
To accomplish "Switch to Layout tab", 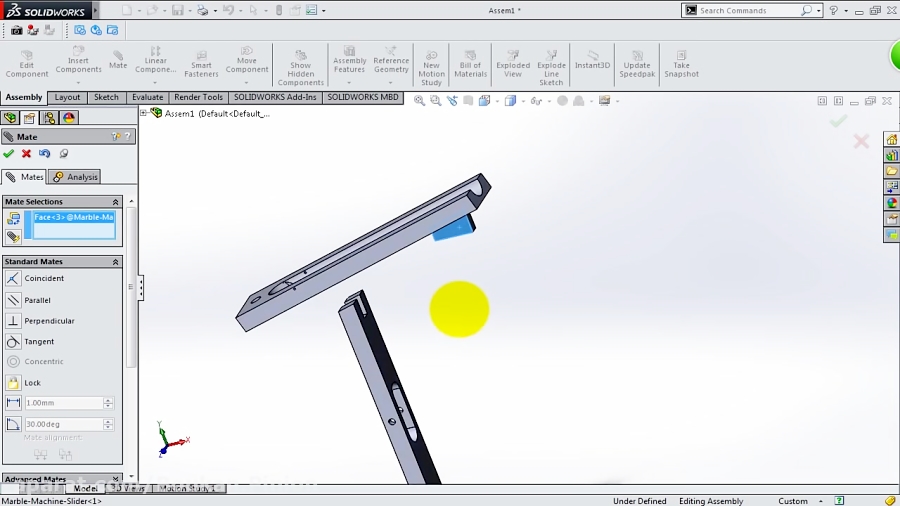I will tap(67, 98).
